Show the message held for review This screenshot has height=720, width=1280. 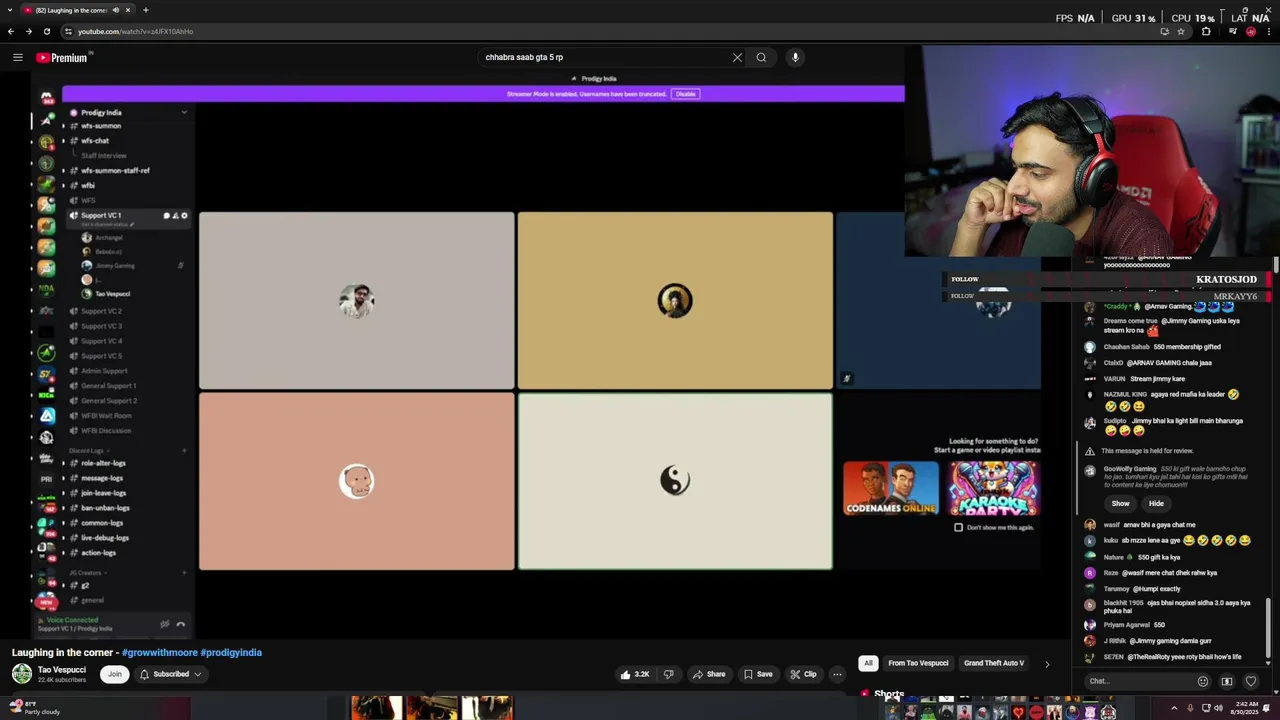[x=1120, y=504]
